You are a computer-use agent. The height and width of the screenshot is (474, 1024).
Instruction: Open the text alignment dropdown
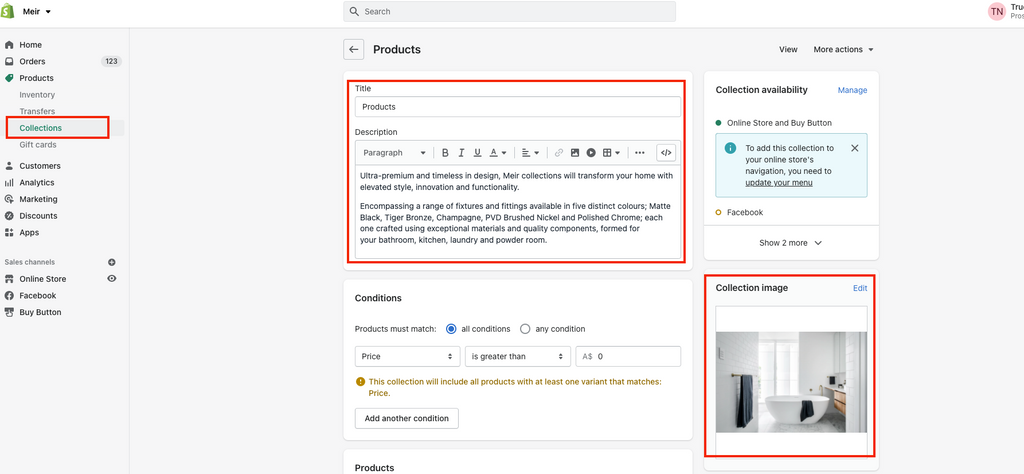(x=530, y=153)
